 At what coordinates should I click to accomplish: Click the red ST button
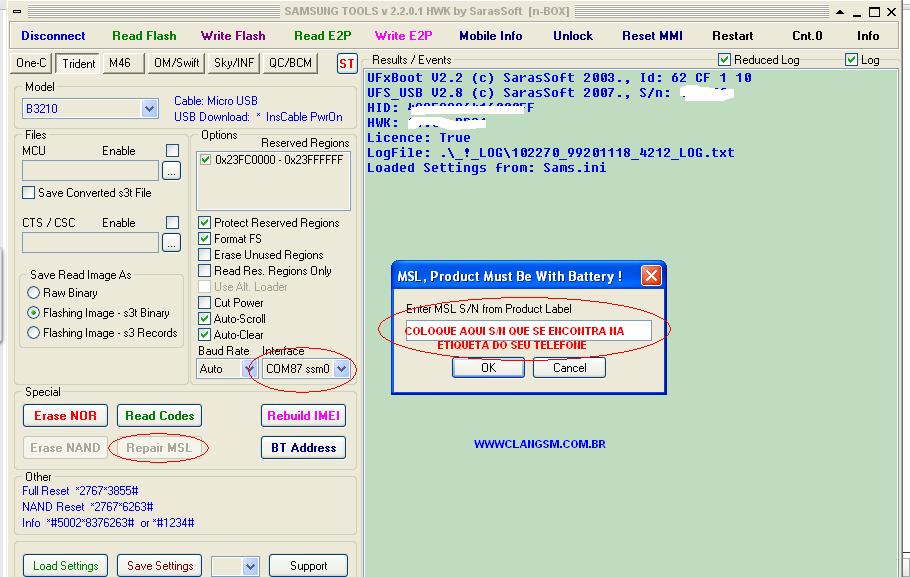click(347, 63)
